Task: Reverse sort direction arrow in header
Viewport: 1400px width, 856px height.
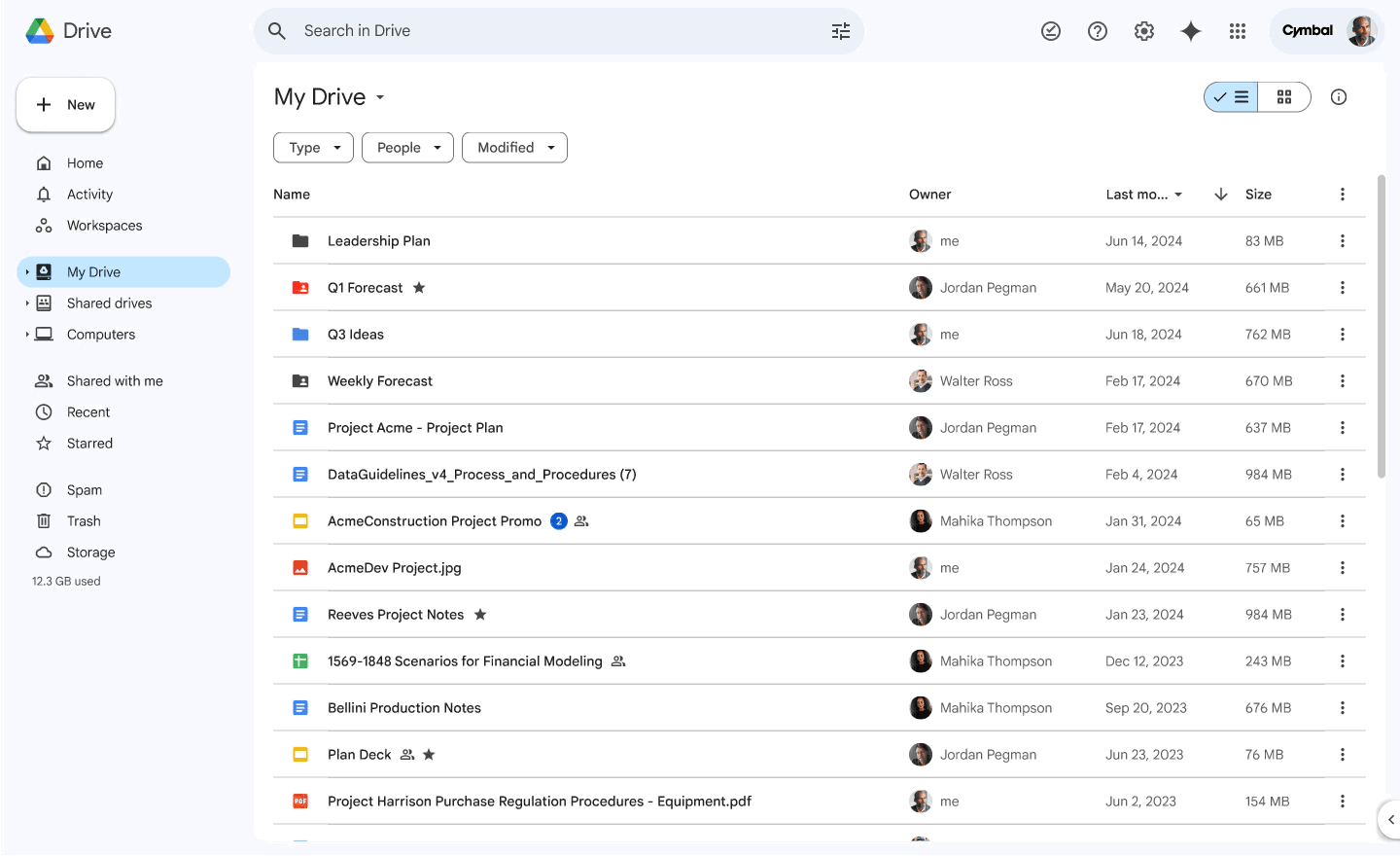Action: tap(1221, 195)
